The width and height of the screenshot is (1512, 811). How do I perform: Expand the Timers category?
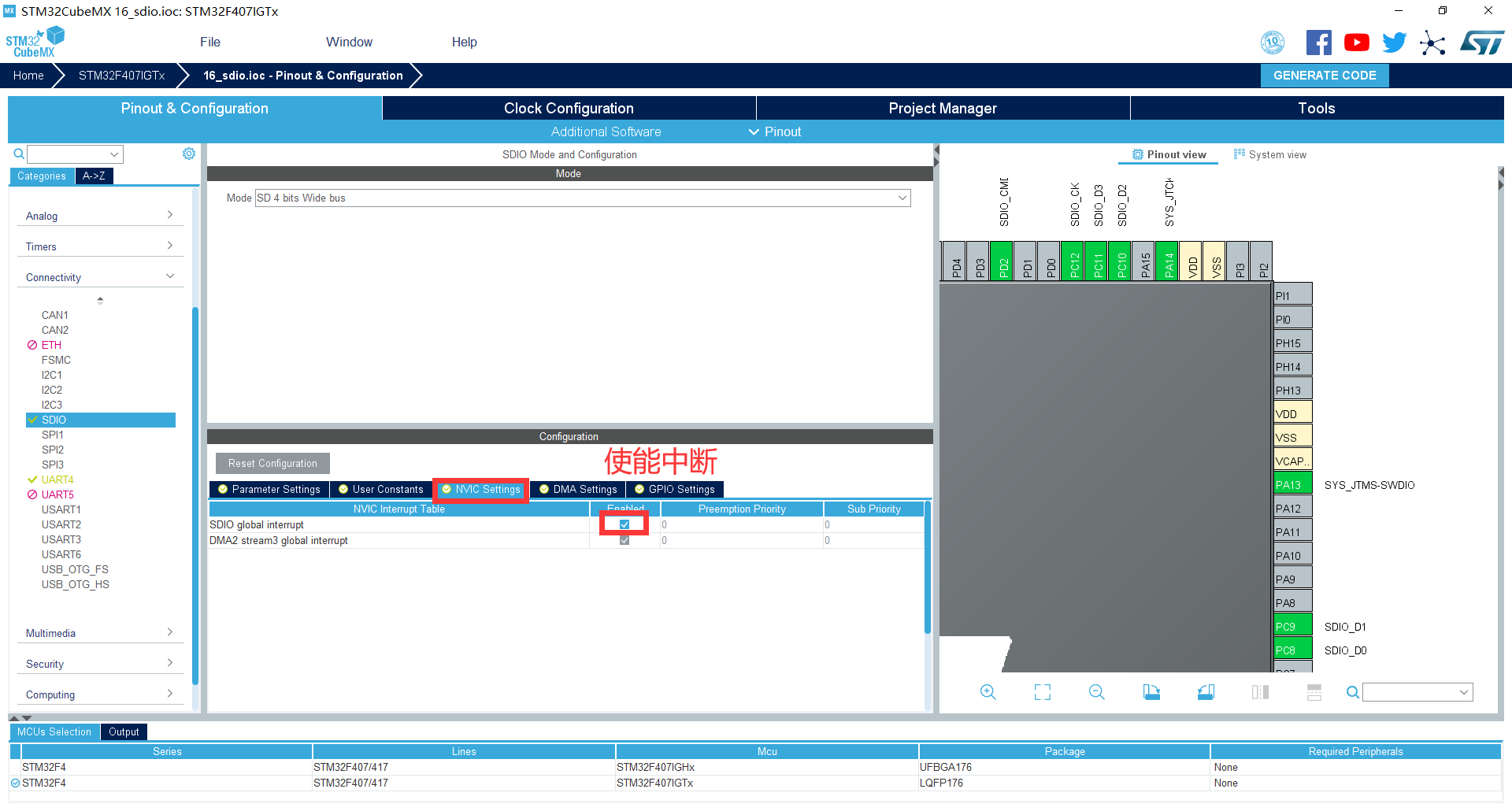click(100, 246)
